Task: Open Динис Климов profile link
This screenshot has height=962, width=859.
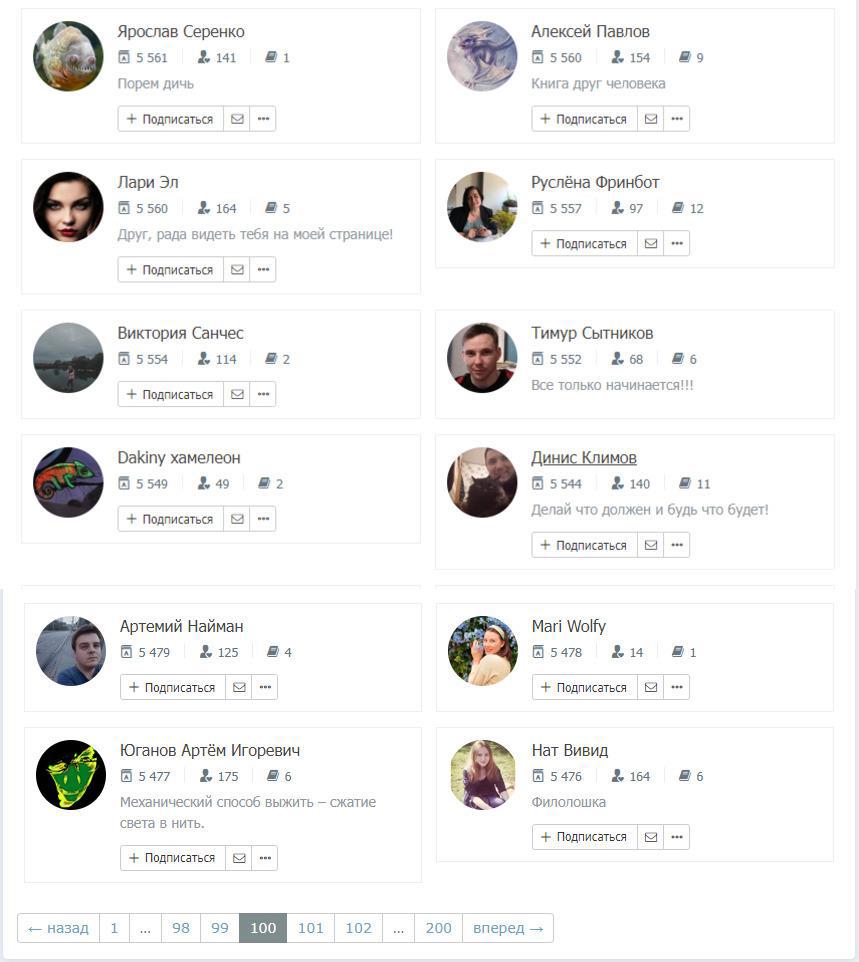Action: (x=584, y=458)
